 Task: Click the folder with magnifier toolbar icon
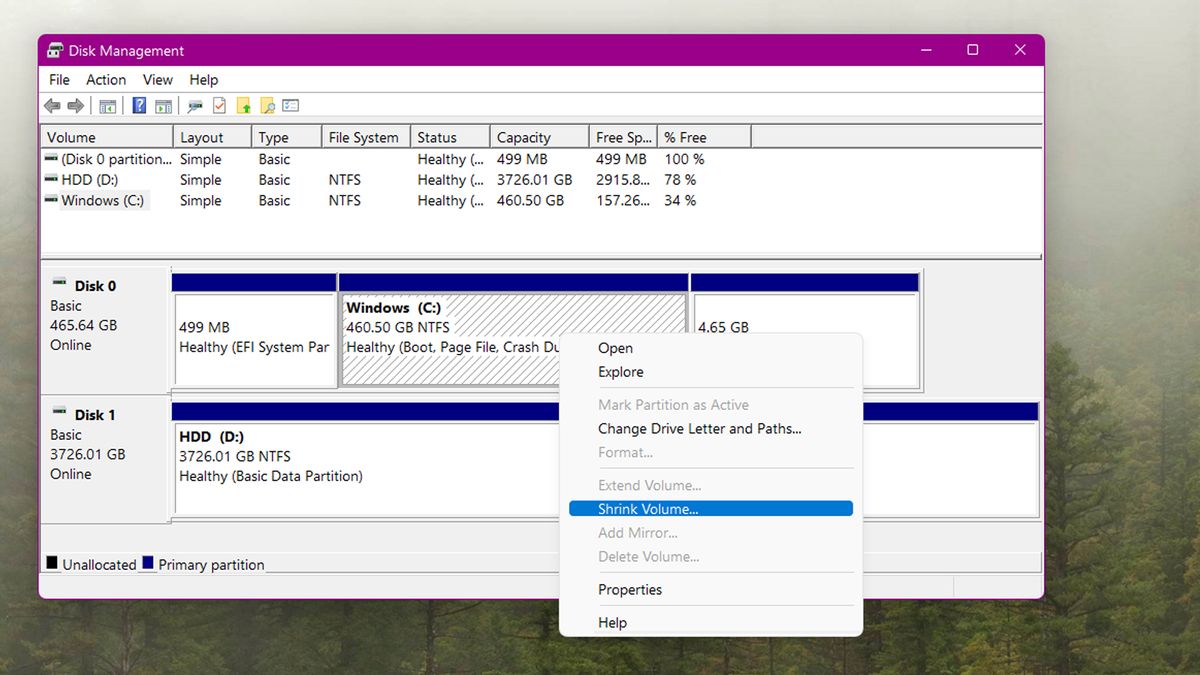[x=267, y=106]
